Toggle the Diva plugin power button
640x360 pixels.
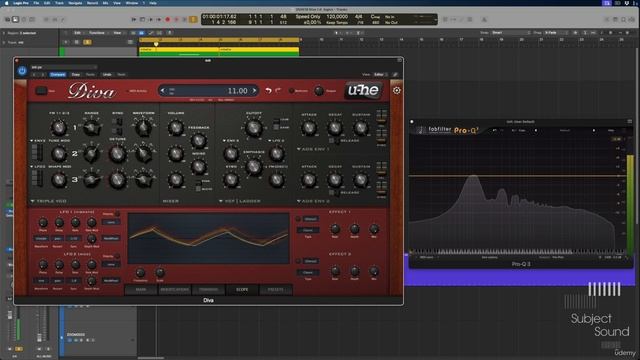click(22, 71)
